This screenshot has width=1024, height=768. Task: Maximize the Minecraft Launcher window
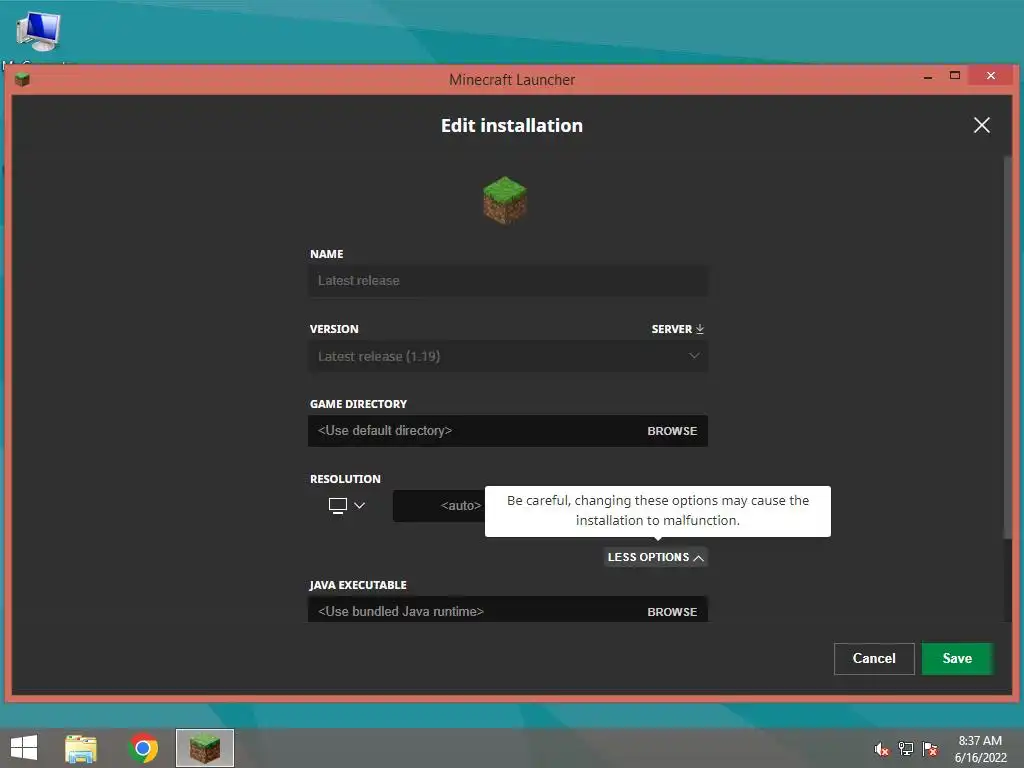(955, 76)
